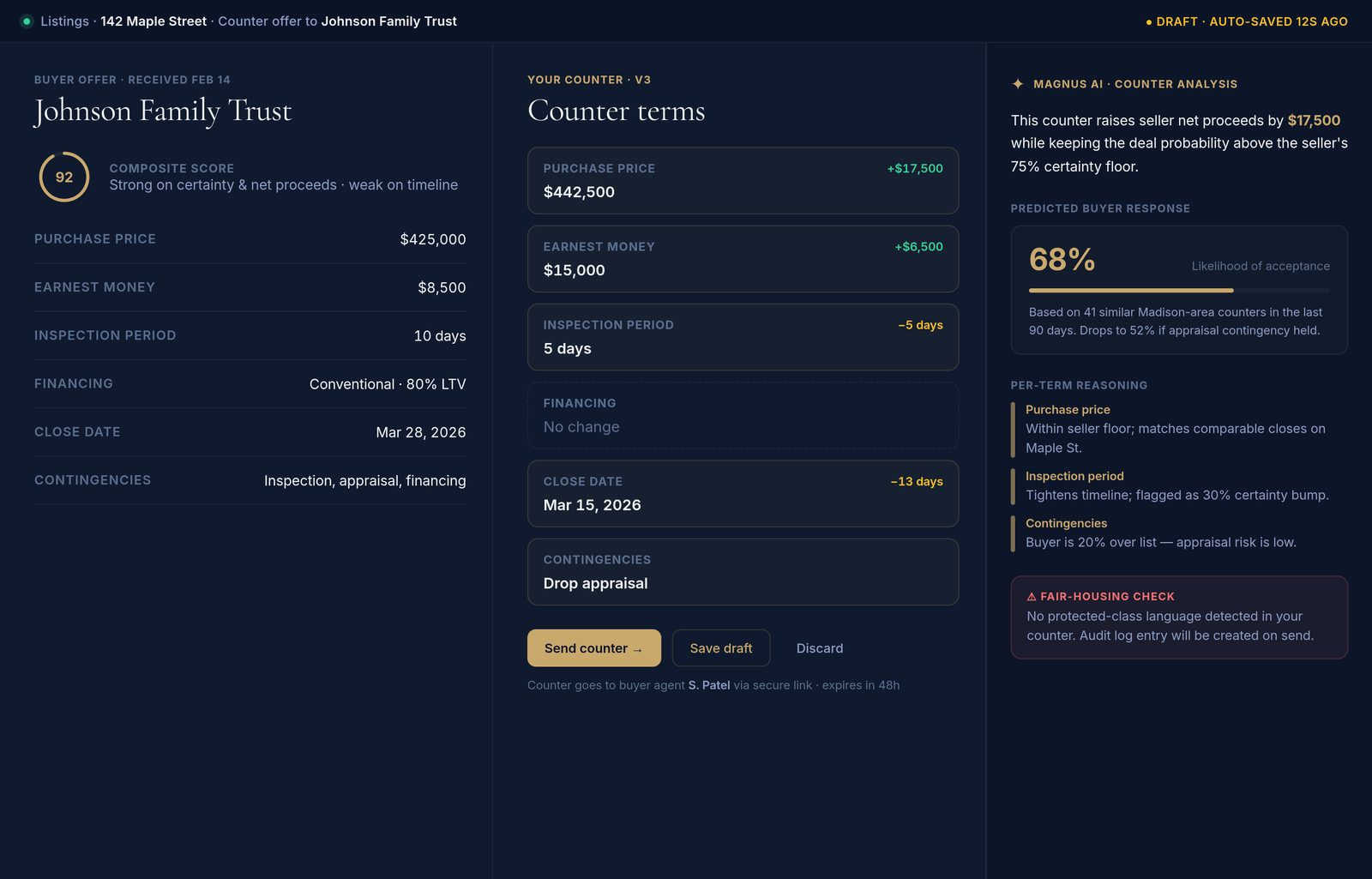Image resolution: width=1372 pixels, height=879 pixels.
Task: Discard the counter draft
Action: [x=820, y=648]
